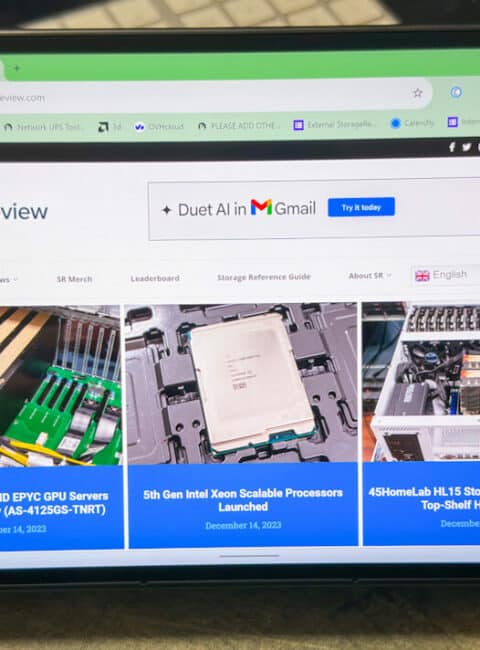This screenshot has width=480, height=650.
Task: Open the Leaderboard menu item
Action: [x=155, y=278]
